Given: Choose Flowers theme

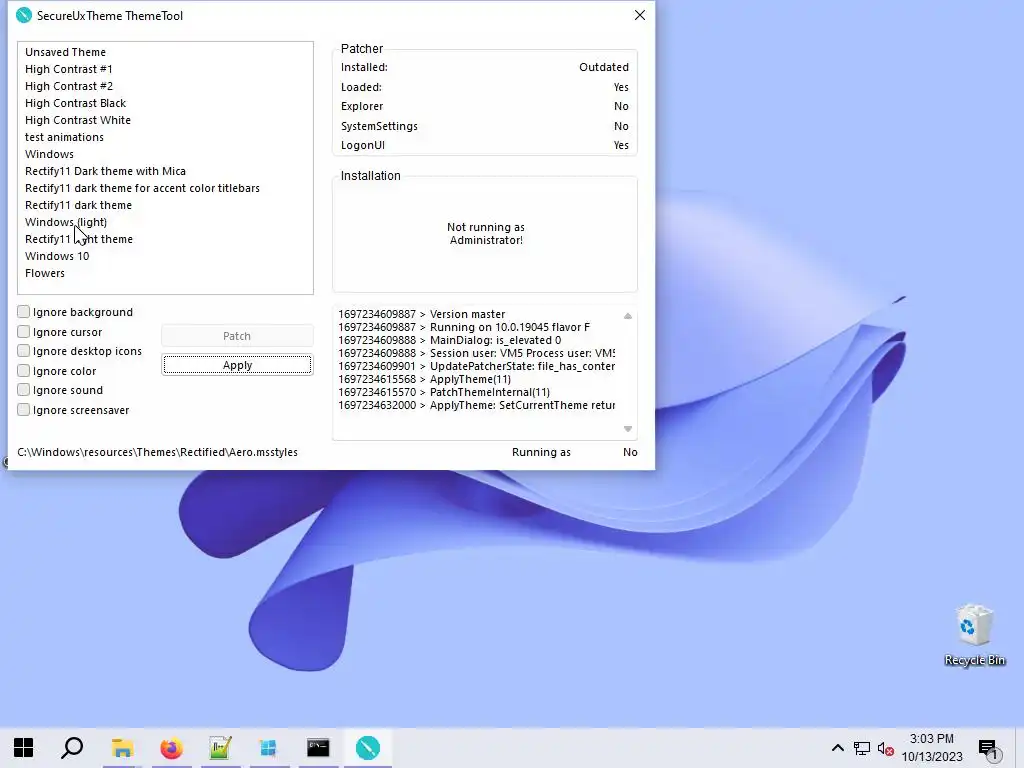Looking at the screenshot, I should 45,273.
